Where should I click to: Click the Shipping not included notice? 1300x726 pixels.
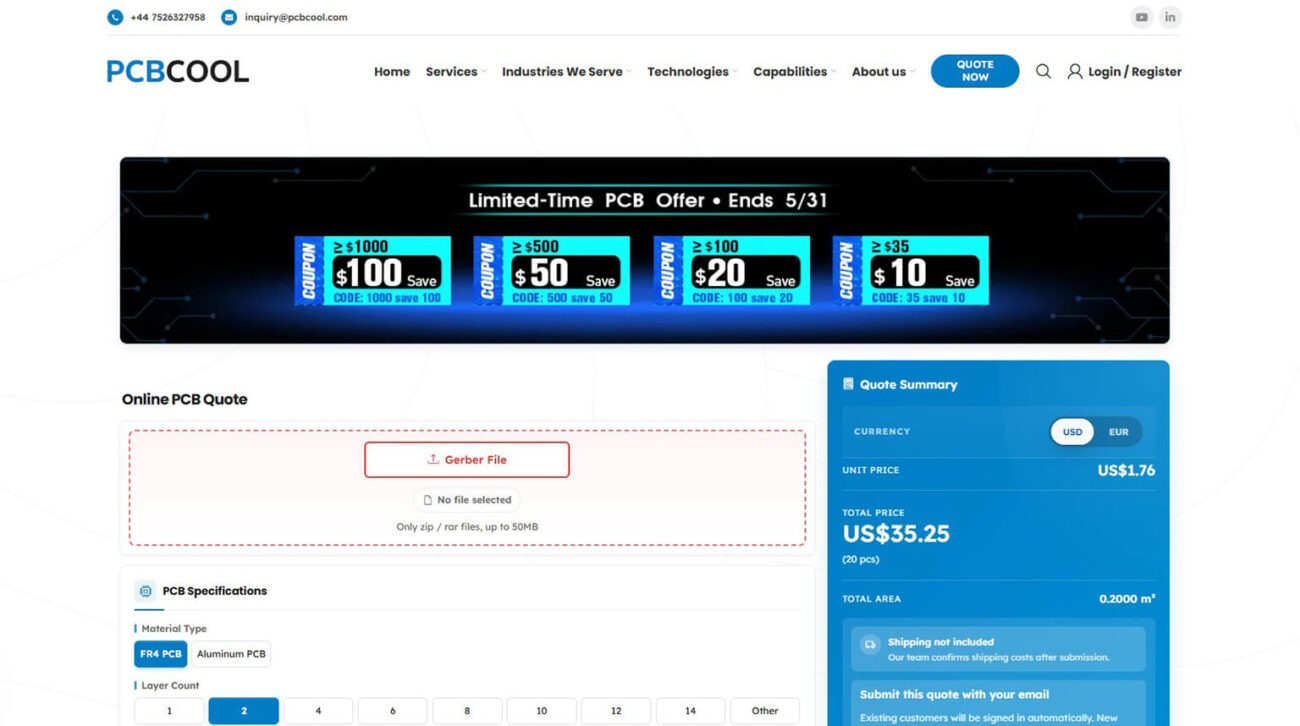tap(998, 650)
